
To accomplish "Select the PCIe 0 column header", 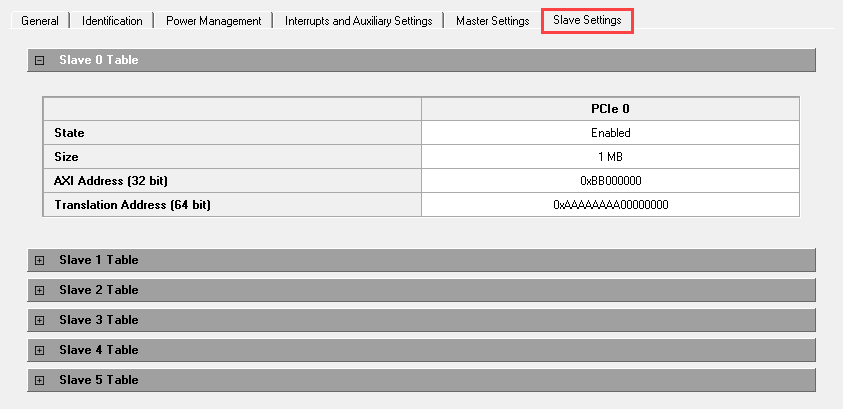I will click(x=610, y=108).
